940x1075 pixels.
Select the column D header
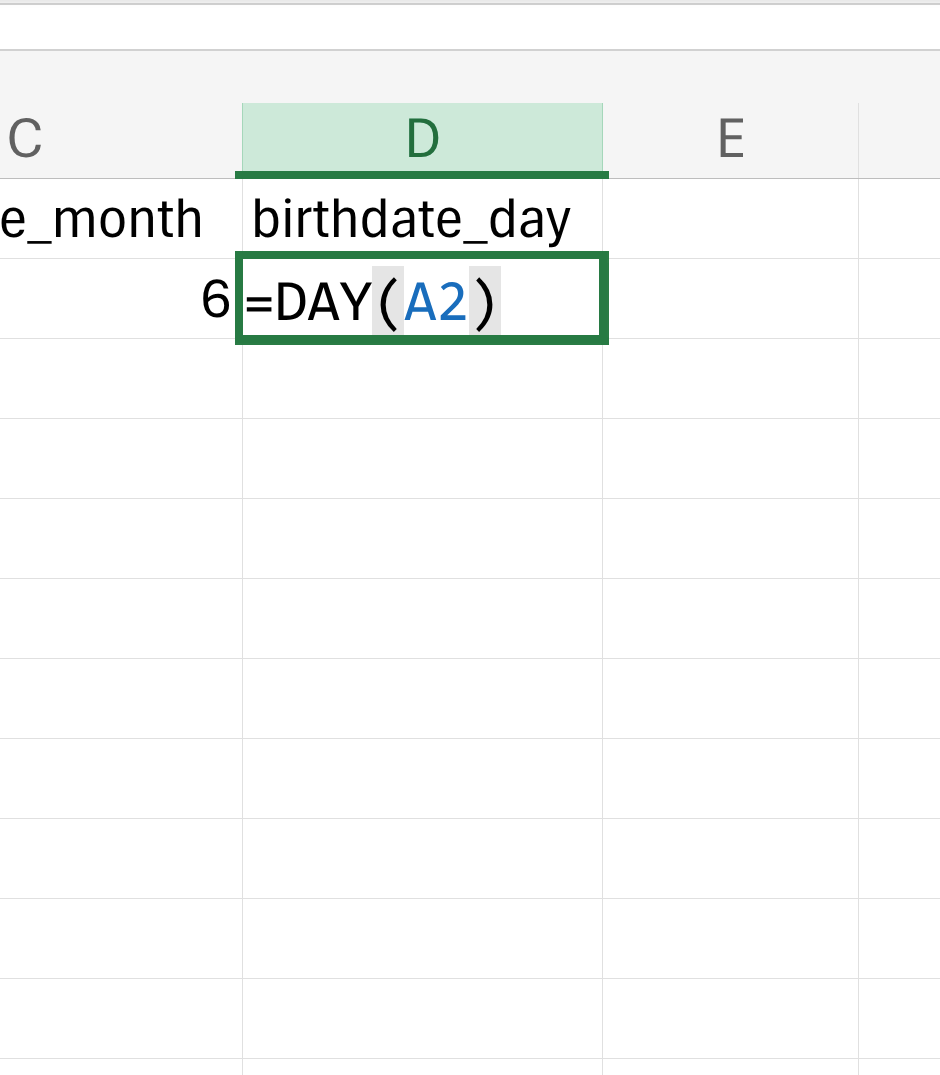coord(422,141)
